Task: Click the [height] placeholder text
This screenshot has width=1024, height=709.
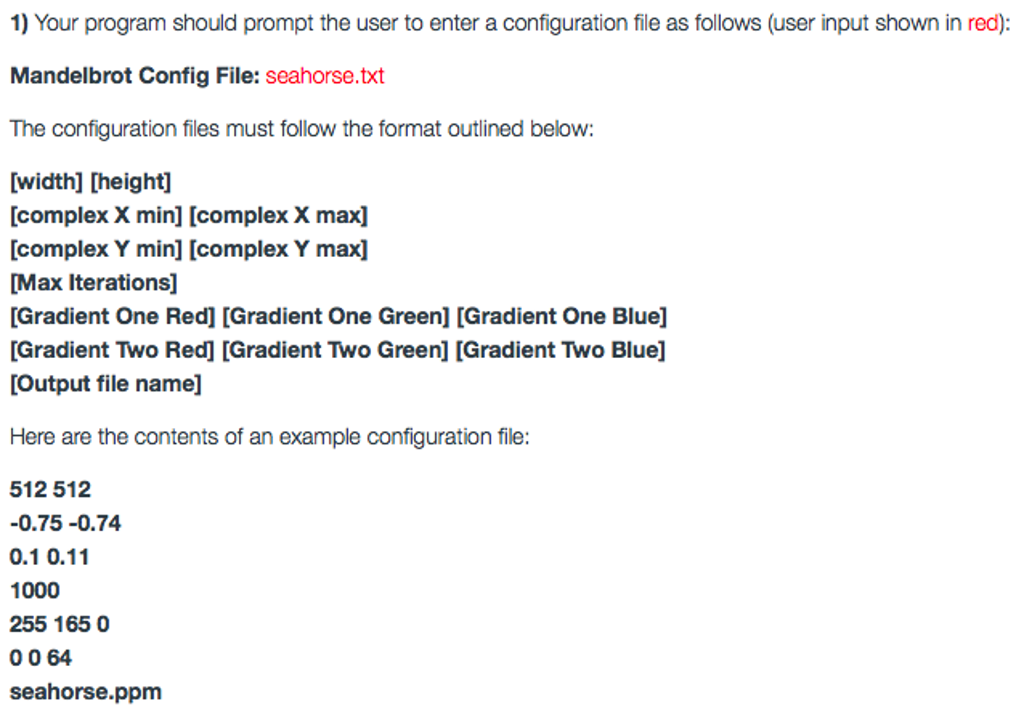Action: 131,181
